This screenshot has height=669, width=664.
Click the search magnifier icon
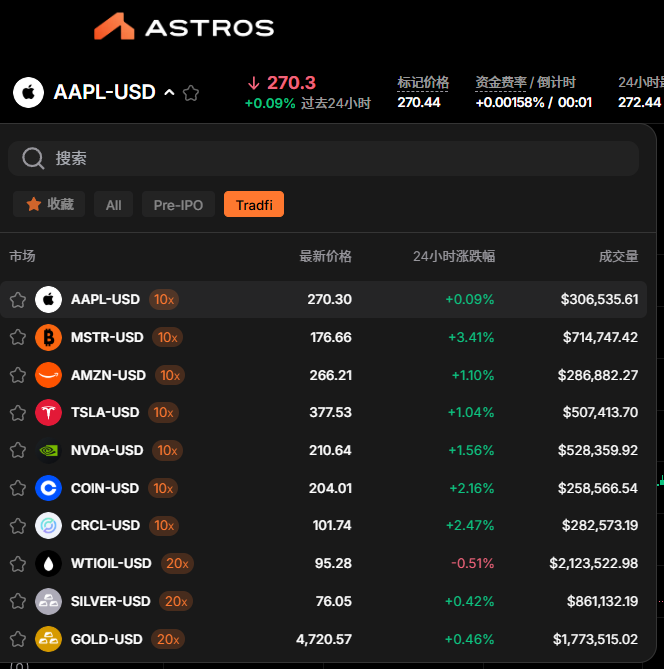point(33,159)
